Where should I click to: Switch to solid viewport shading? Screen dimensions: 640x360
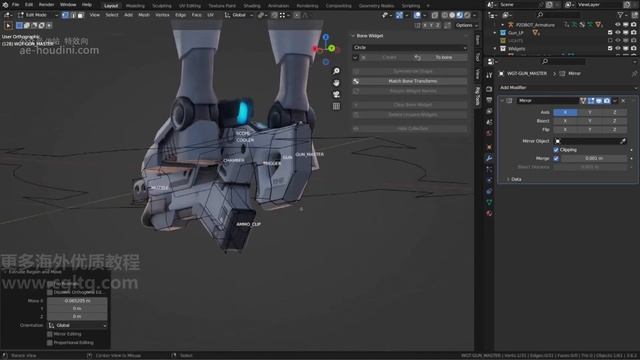click(x=452, y=15)
